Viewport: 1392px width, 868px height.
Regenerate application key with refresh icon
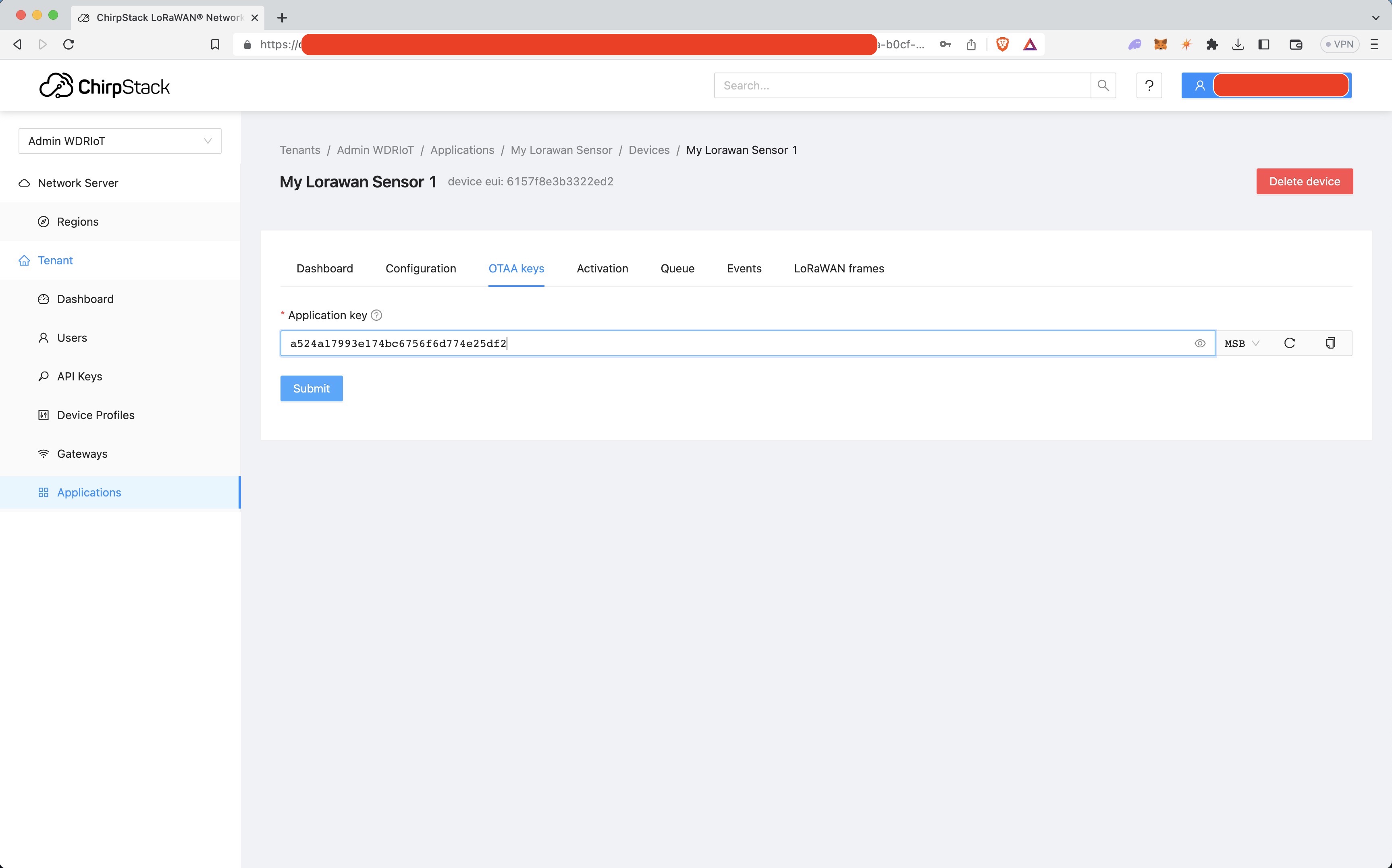click(1289, 343)
